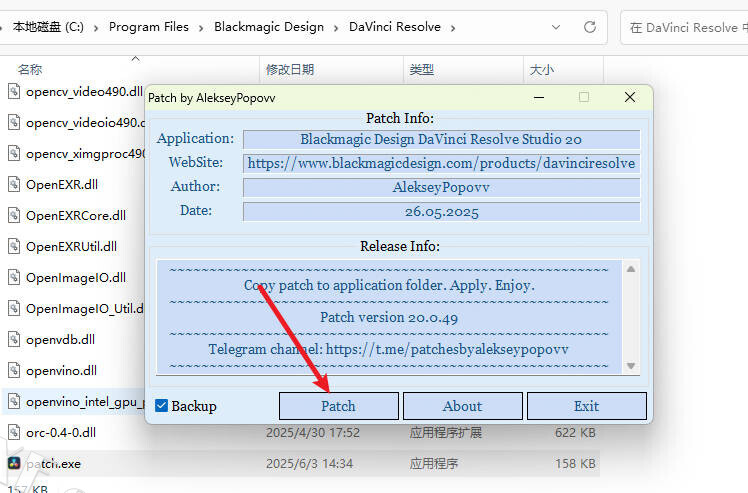Click the OpenImageIO_Util file icon

[14, 308]
